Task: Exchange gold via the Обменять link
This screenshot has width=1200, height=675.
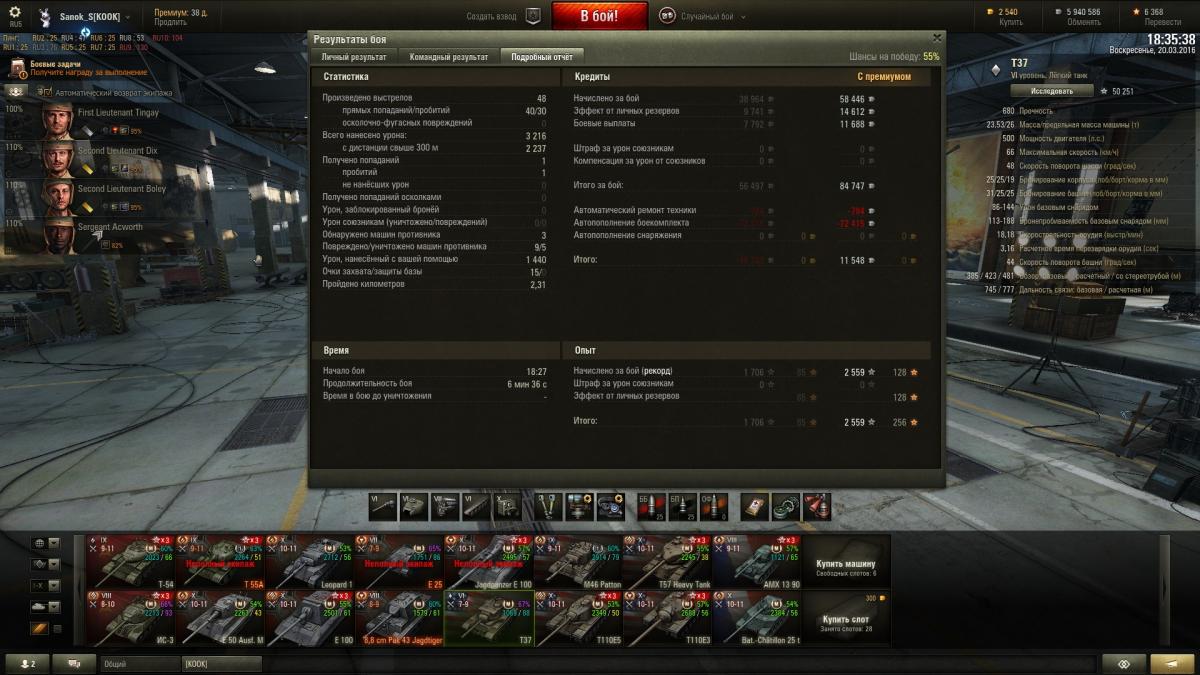Action: tap(1083, 22)
